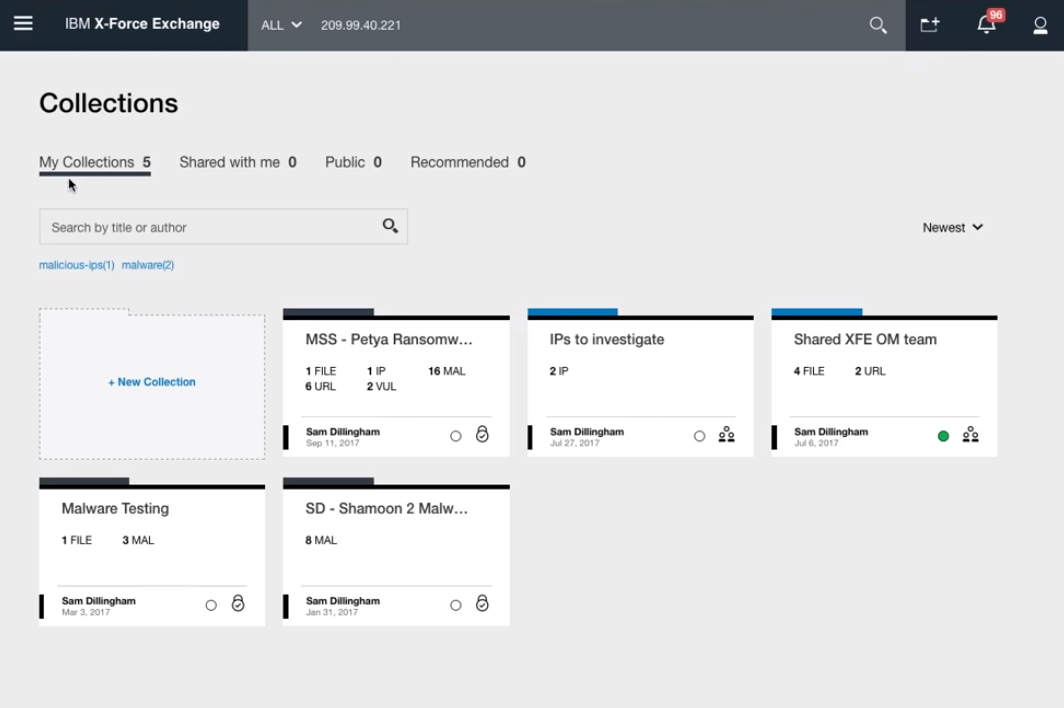Click the add collection folder icon
The image size is (1064, 708).
pos(930,25)
